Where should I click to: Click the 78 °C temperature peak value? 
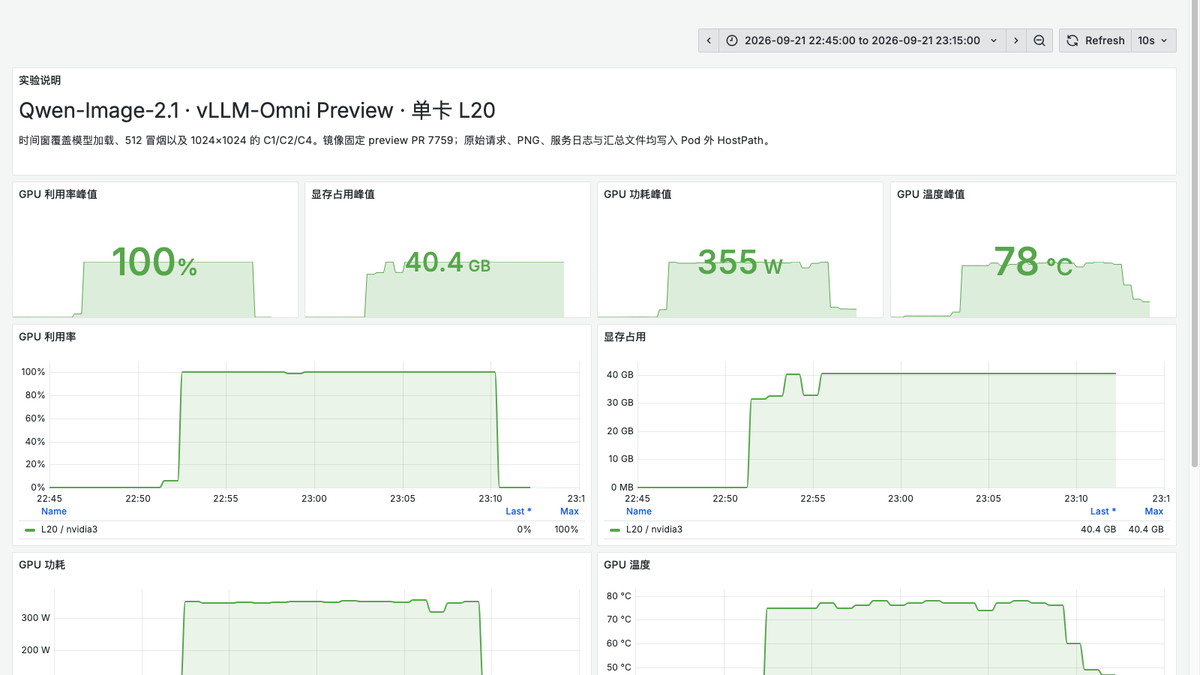pos(1033,263)
